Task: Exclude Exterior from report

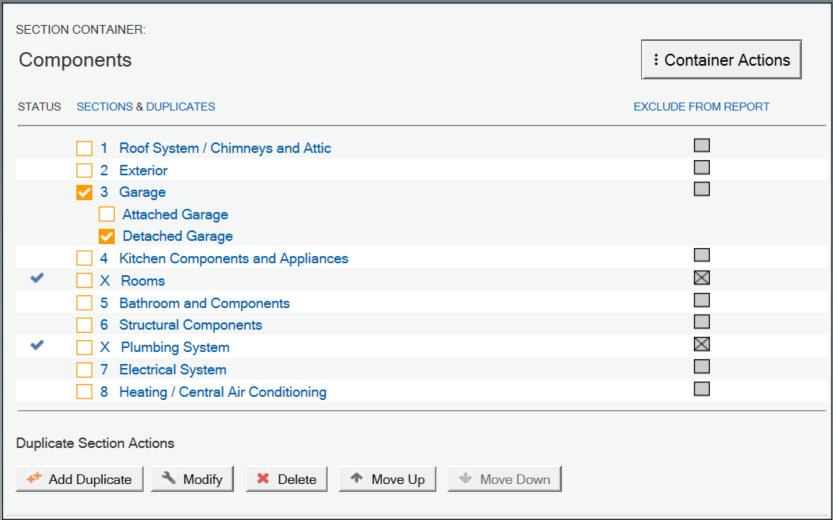Action: [702, 167]
